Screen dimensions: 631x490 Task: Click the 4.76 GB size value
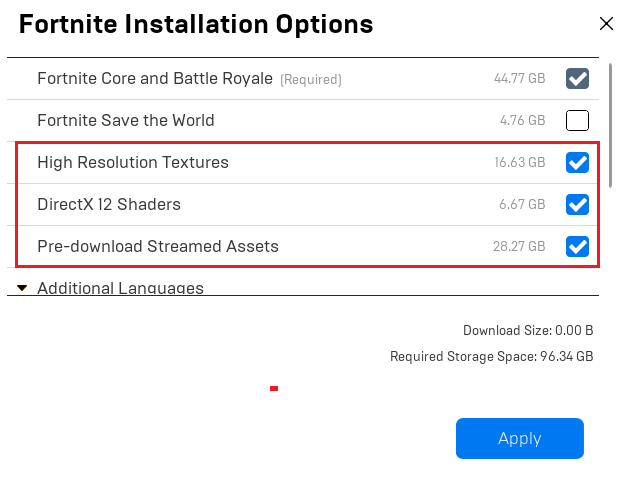[x=522, y=120]
